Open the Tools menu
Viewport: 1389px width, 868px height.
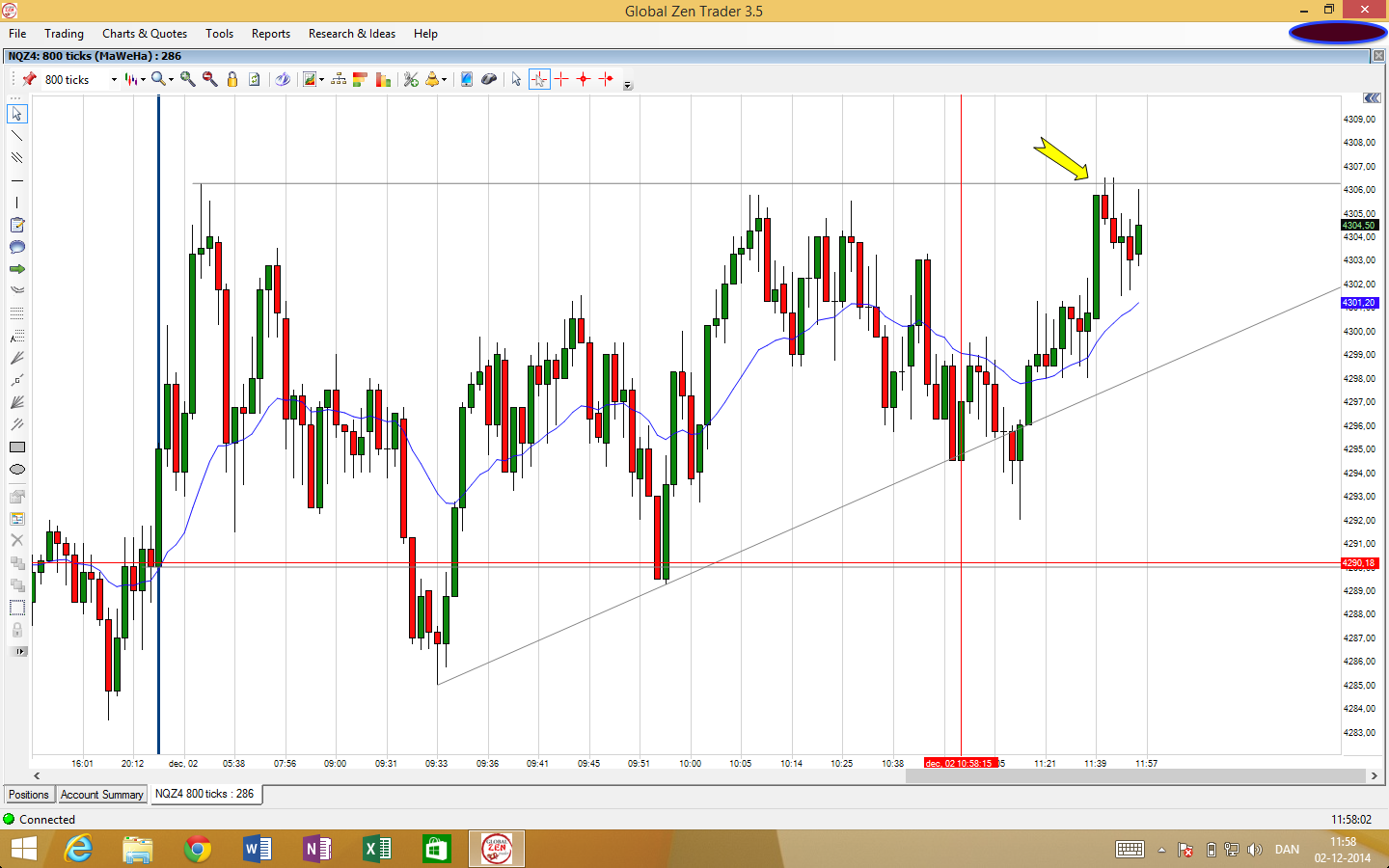(219, 34)
